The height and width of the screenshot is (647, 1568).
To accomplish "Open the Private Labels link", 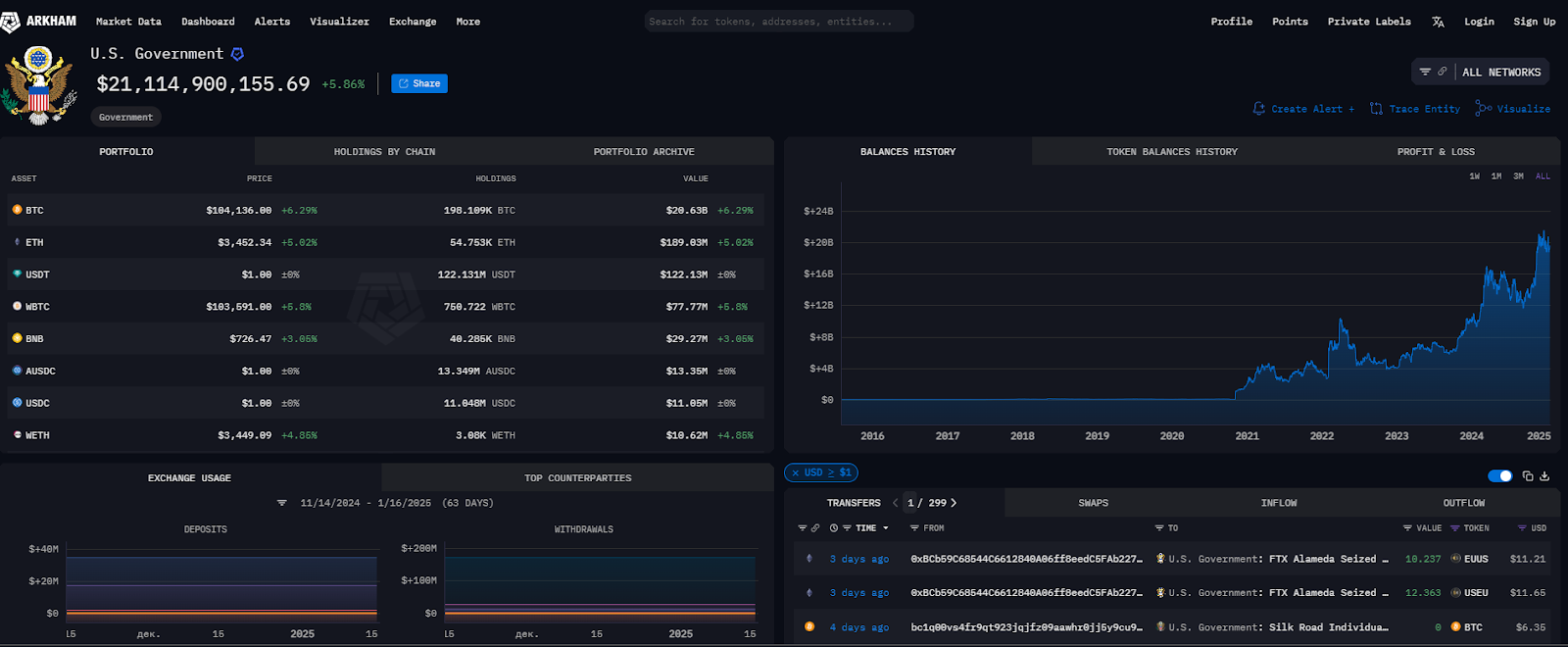I will [x=1369, y=22].
